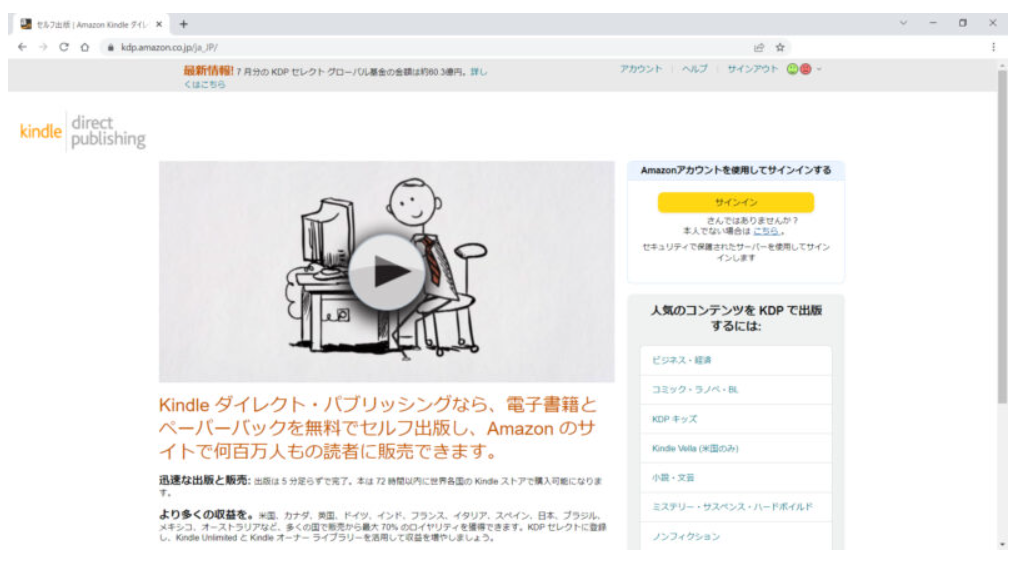Image resolution: width=1025 pixels, height=584 pixels.
Task: Open the ノンフィクション category
Action: (x=735, y=536)
